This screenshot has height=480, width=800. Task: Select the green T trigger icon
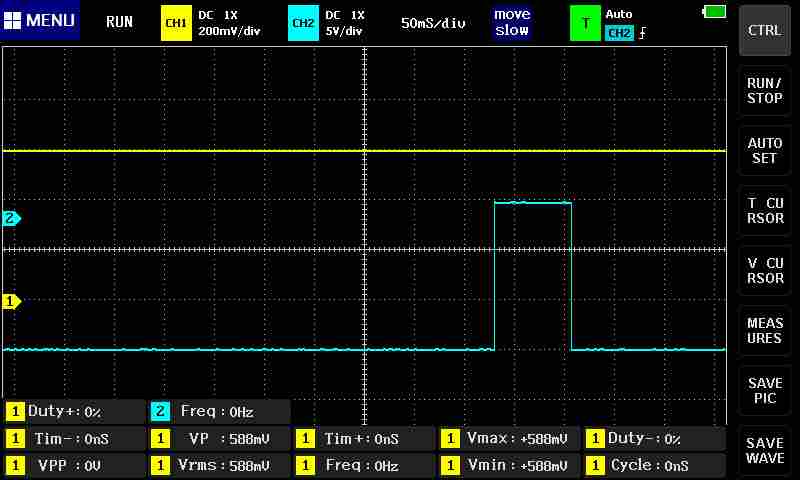tap(585, 22)
